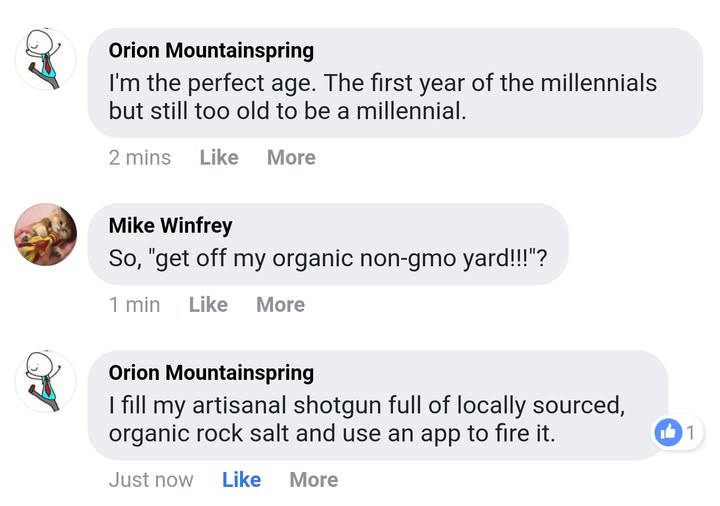Open Mike Winfrey's profile picture
Image resolution: width=720 pixels, height=506 pixels.
(x=45, y=235)
